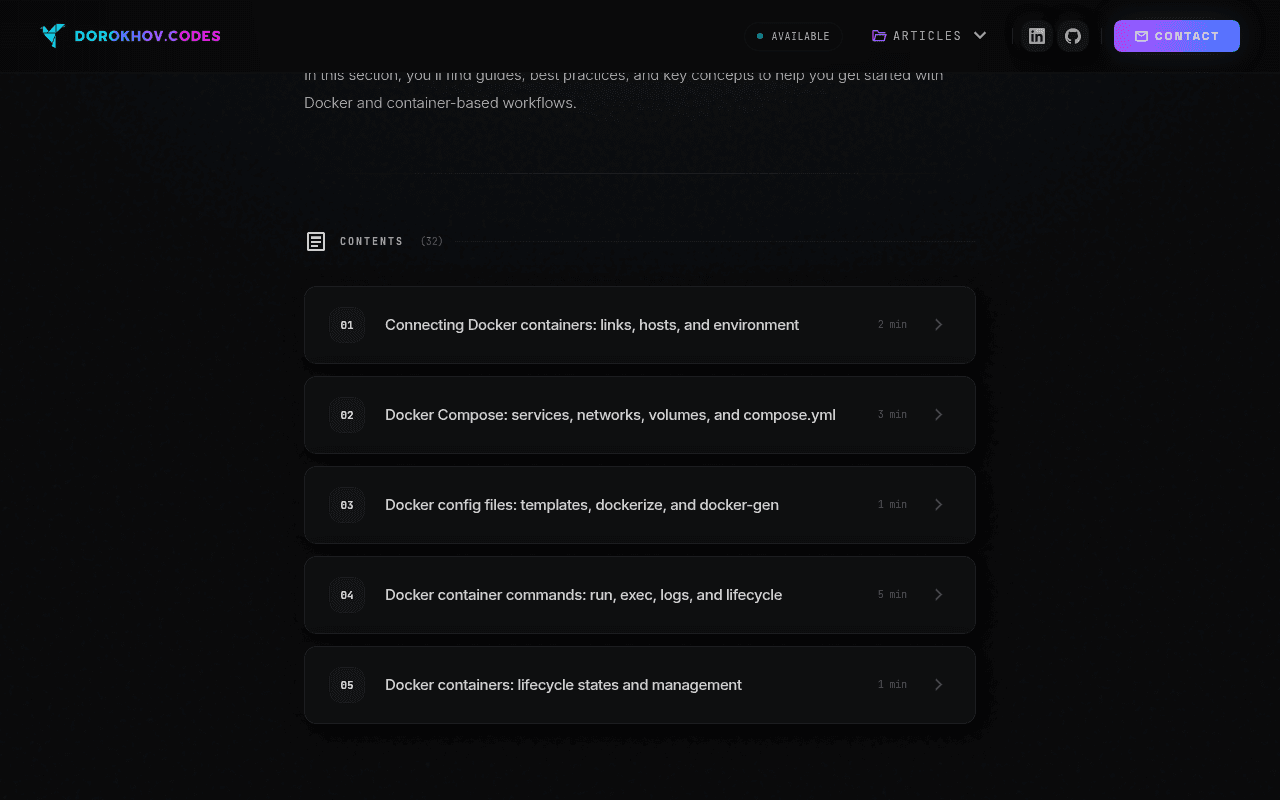Click chevron arrow on Docker Compose row
This screenshot has width=1280, height=800.
tap(938, 415)
